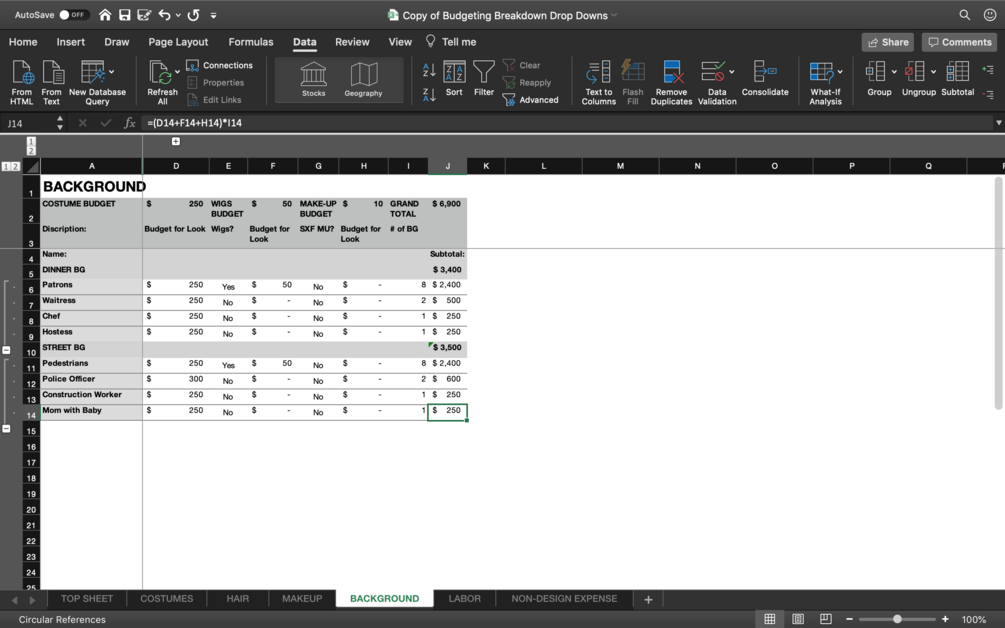
Task: Click the Search magnifier icon
Action: [964, 15]
